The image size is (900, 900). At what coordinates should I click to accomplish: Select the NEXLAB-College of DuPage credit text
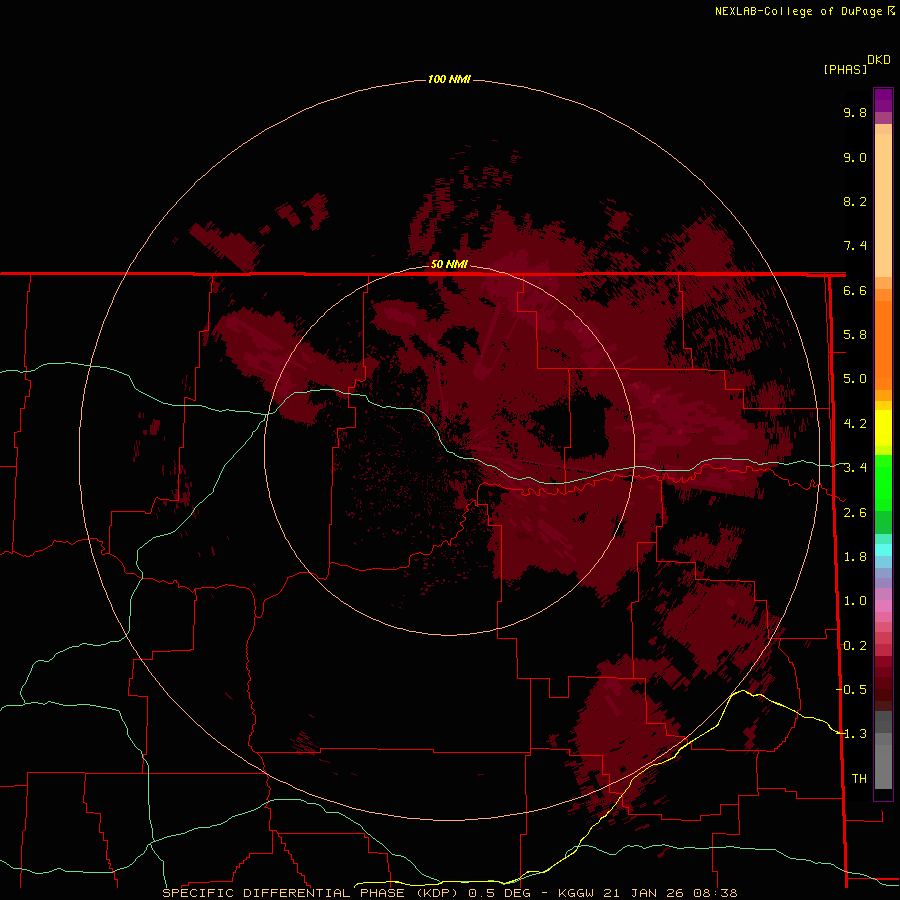tap(799, 11)
